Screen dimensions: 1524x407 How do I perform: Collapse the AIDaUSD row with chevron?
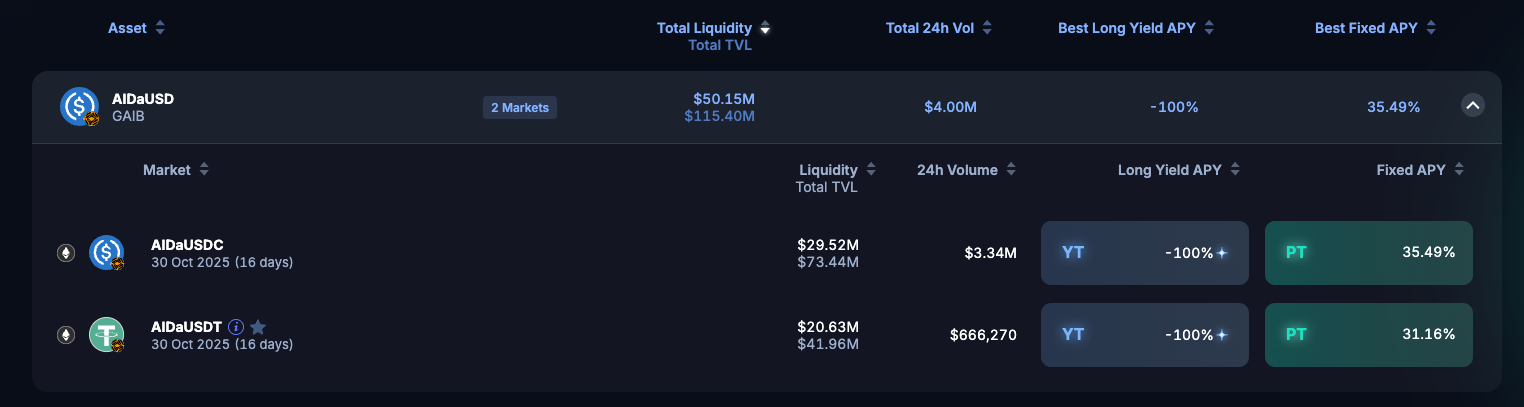click(1472, 105)
